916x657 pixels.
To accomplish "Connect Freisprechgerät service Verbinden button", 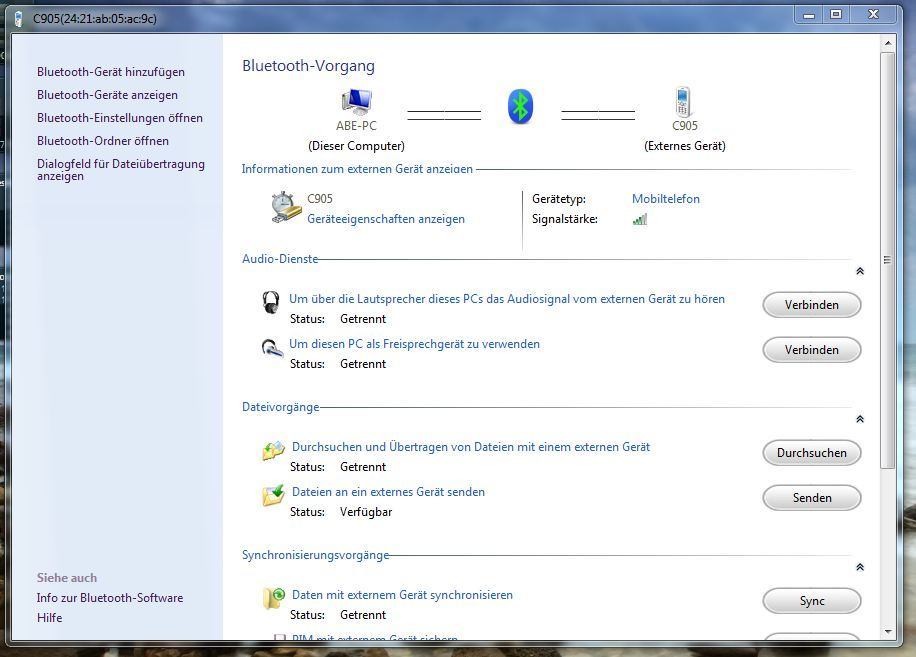I will [x=811, y=350].
